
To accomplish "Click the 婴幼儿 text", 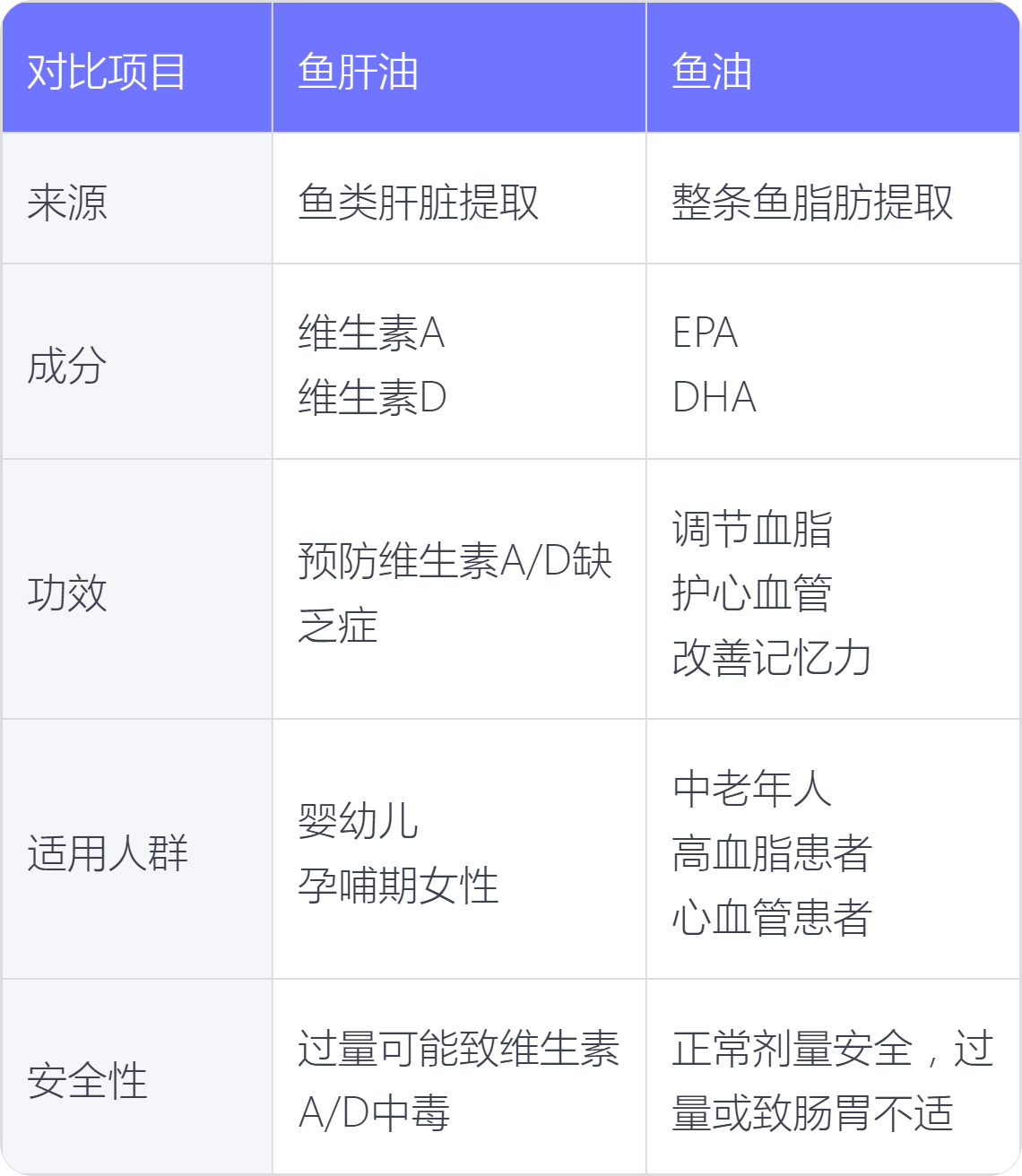I will tap(358, 821).
